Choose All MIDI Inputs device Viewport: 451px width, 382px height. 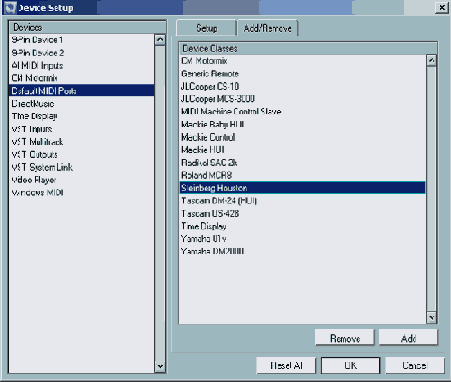point(82,65)
